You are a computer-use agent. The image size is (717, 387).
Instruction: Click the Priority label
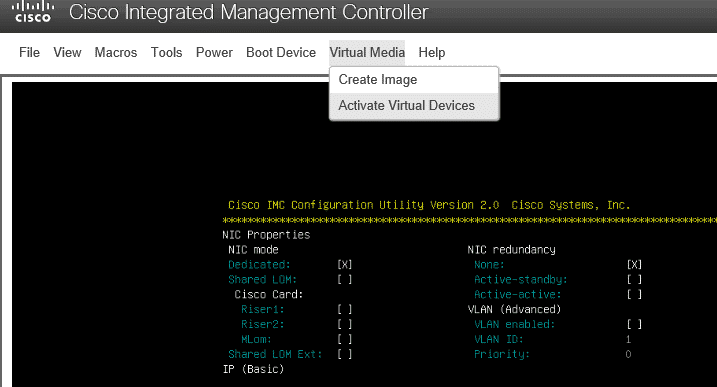coord(502,354)
